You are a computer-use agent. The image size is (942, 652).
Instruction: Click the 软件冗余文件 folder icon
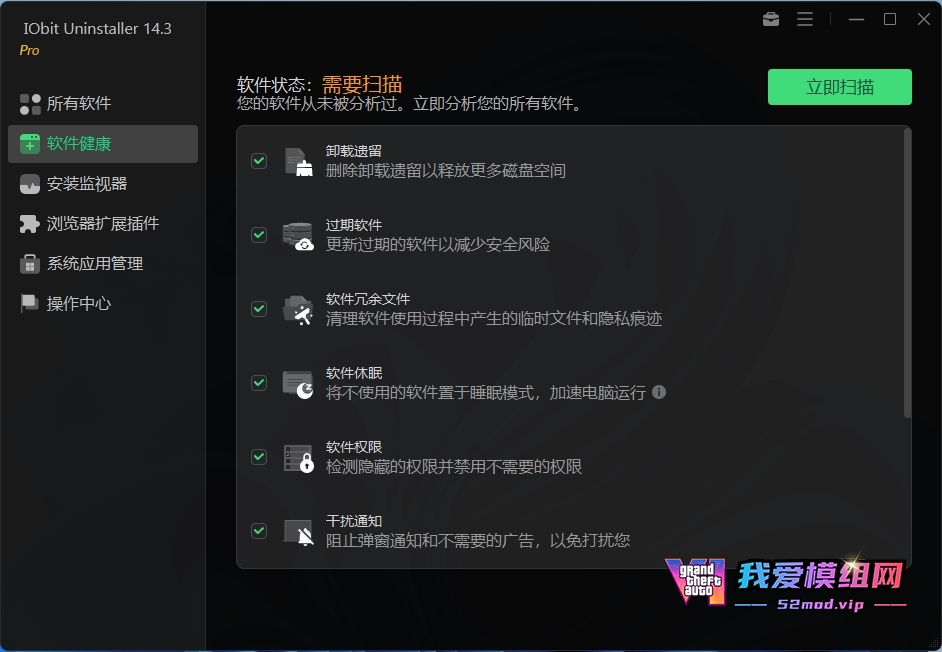pyautogui.click(x=298, y=310)
